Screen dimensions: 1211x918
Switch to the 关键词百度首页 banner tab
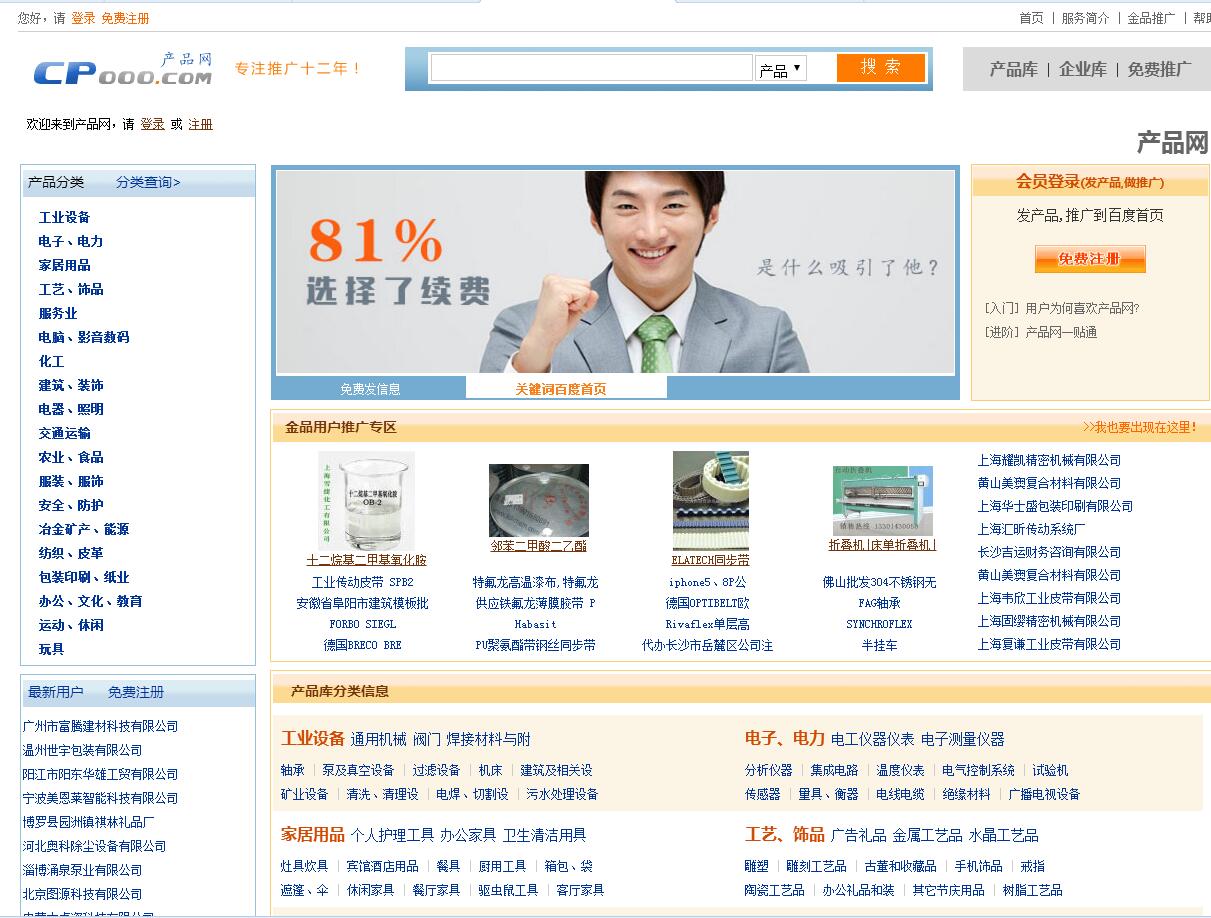[x=561, y=389]
